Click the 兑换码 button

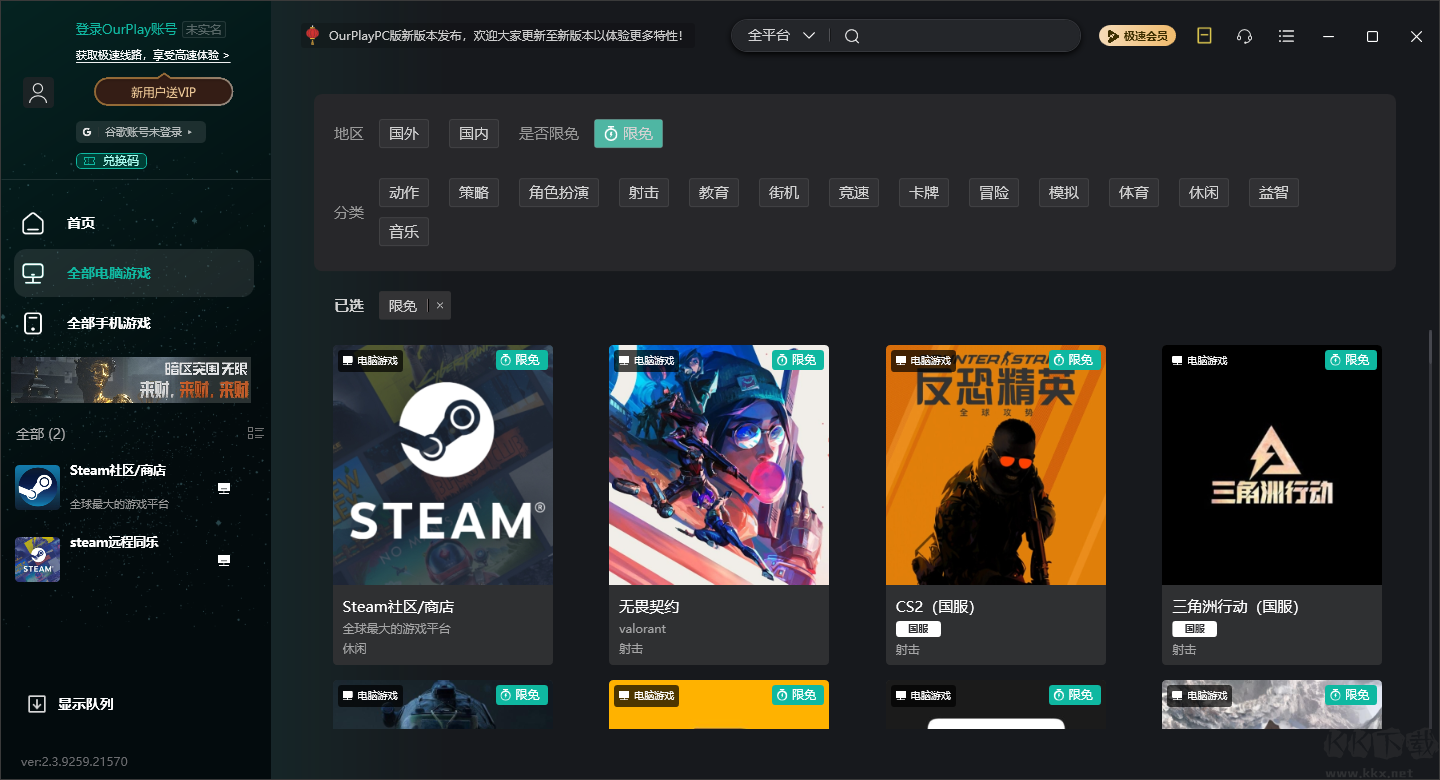pos(113,161)
